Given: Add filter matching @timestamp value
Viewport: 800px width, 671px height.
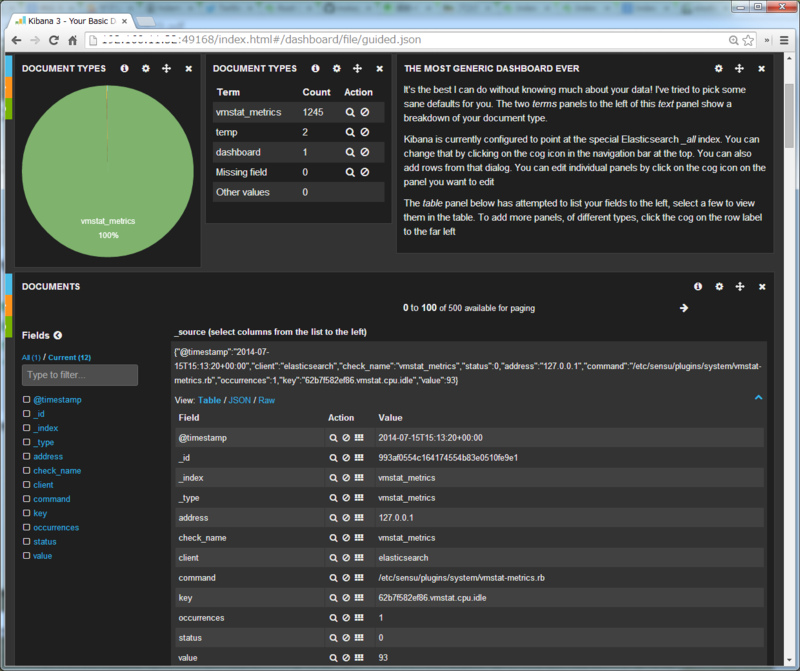Looking at the screenshot, I should click(333, 438).
